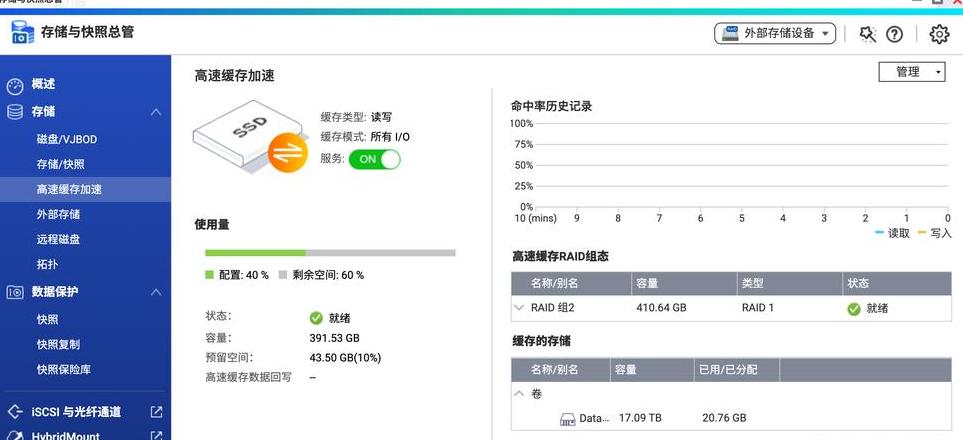Click the orange read-write arrows badge

tap(287, 152)
